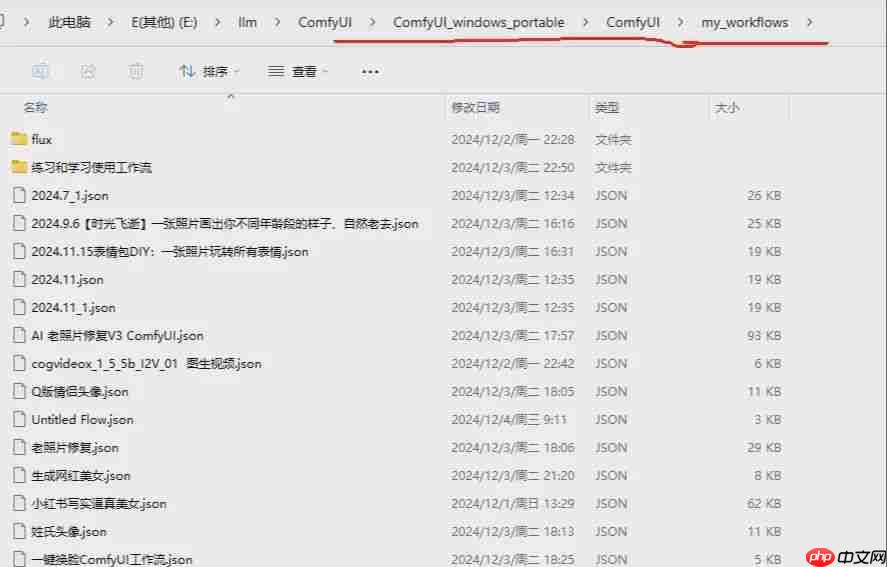Open the 查看 view dropdown

tap(299, 71)
